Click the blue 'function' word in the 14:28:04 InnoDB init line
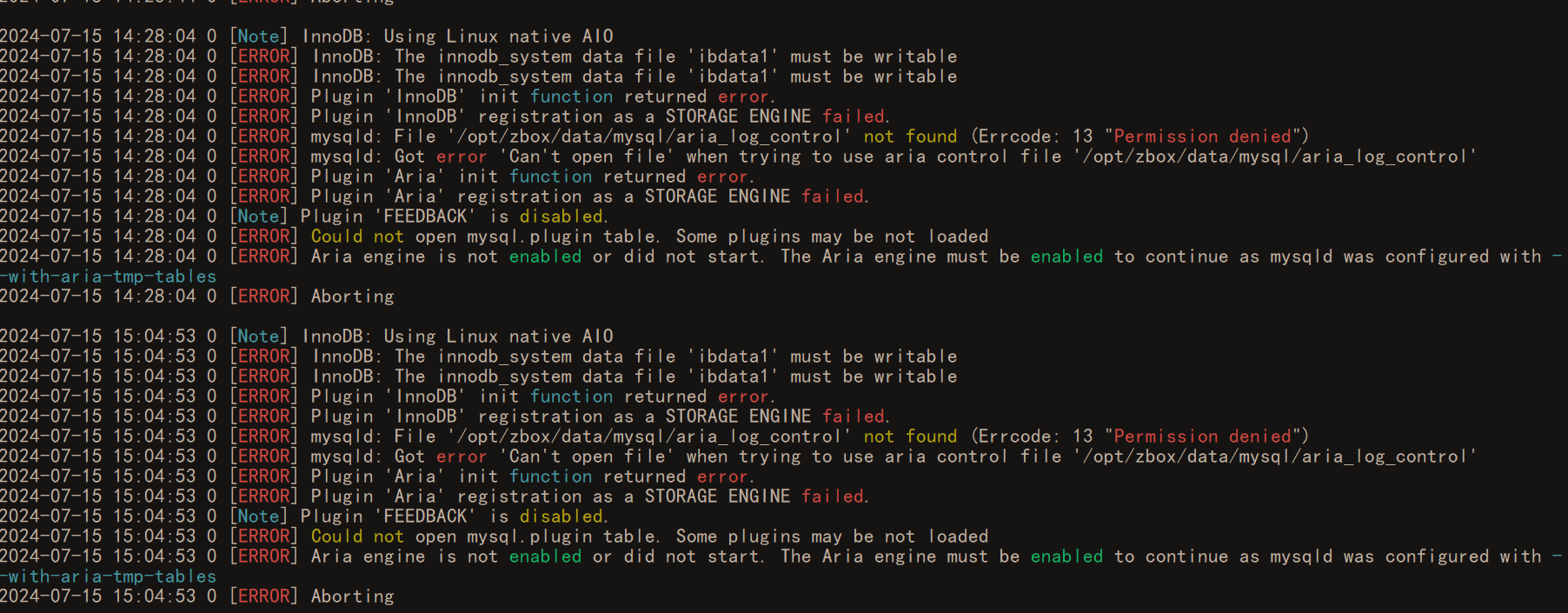Image resolution: width=1568 pixels, height=613 pixels. 571,97
